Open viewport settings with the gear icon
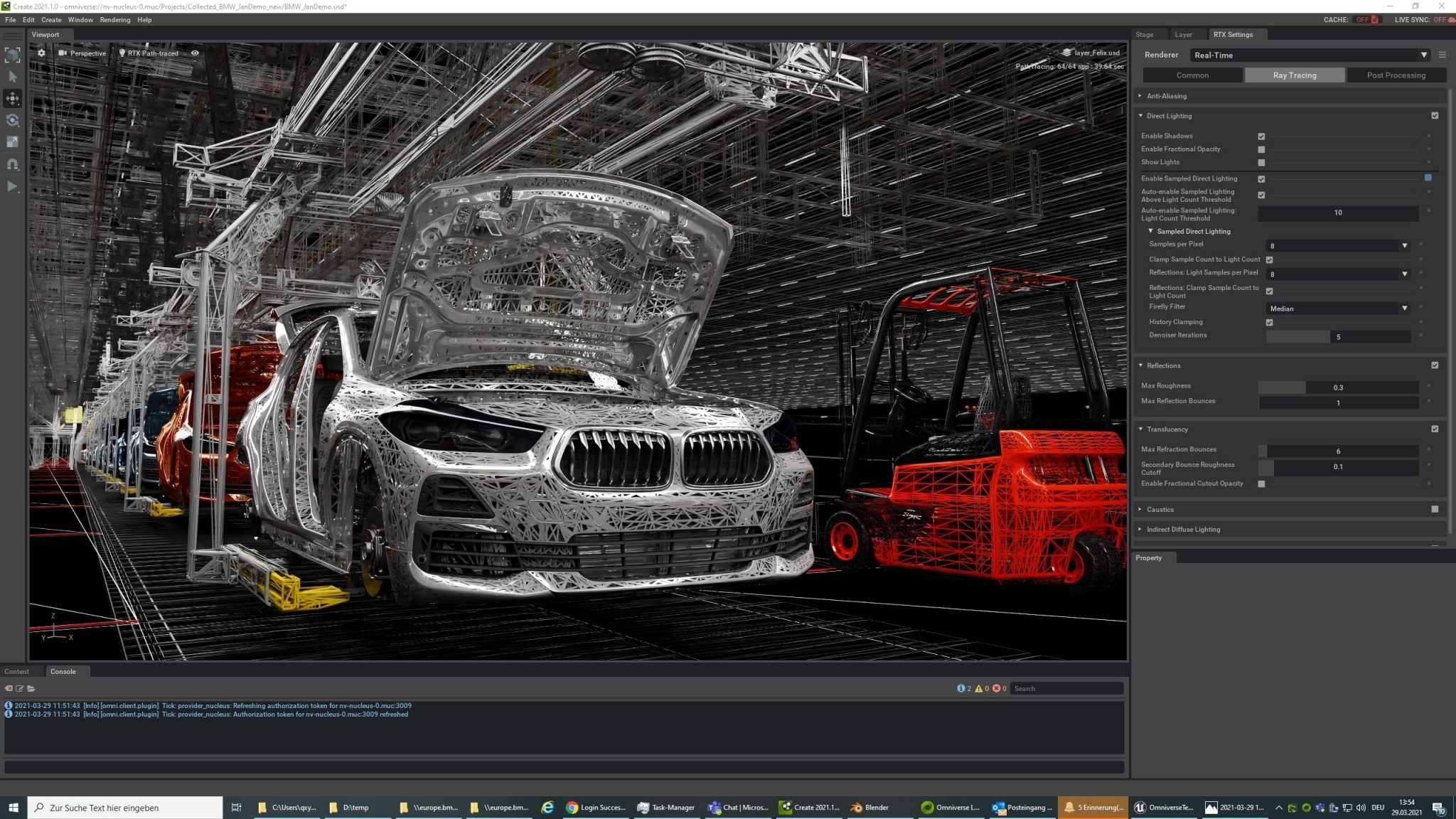This screenshot has width=1456, height=819. [x=41, y=53]
